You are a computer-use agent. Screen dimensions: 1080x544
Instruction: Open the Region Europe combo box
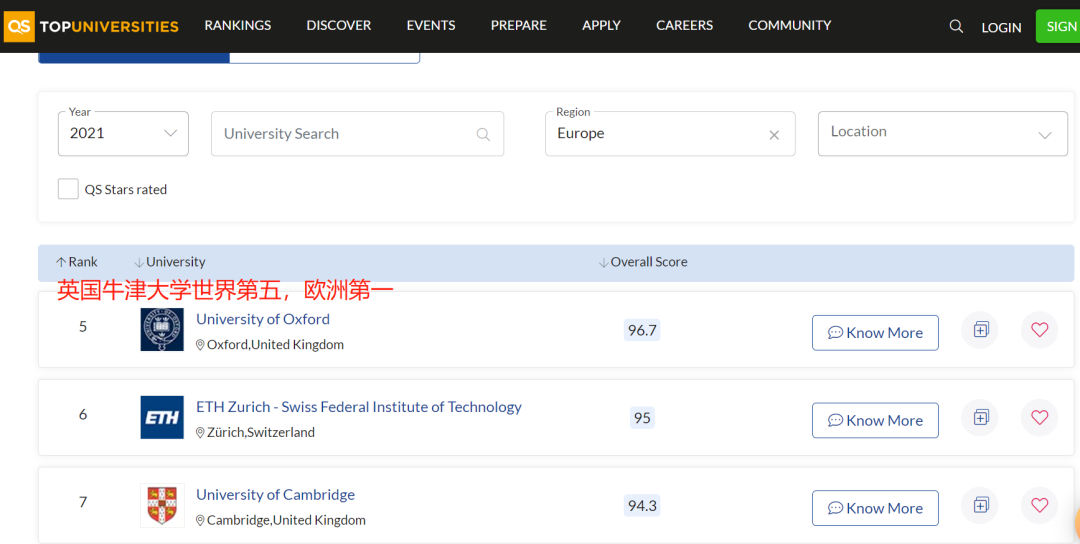pyautogui.click(x=670, y=134)
